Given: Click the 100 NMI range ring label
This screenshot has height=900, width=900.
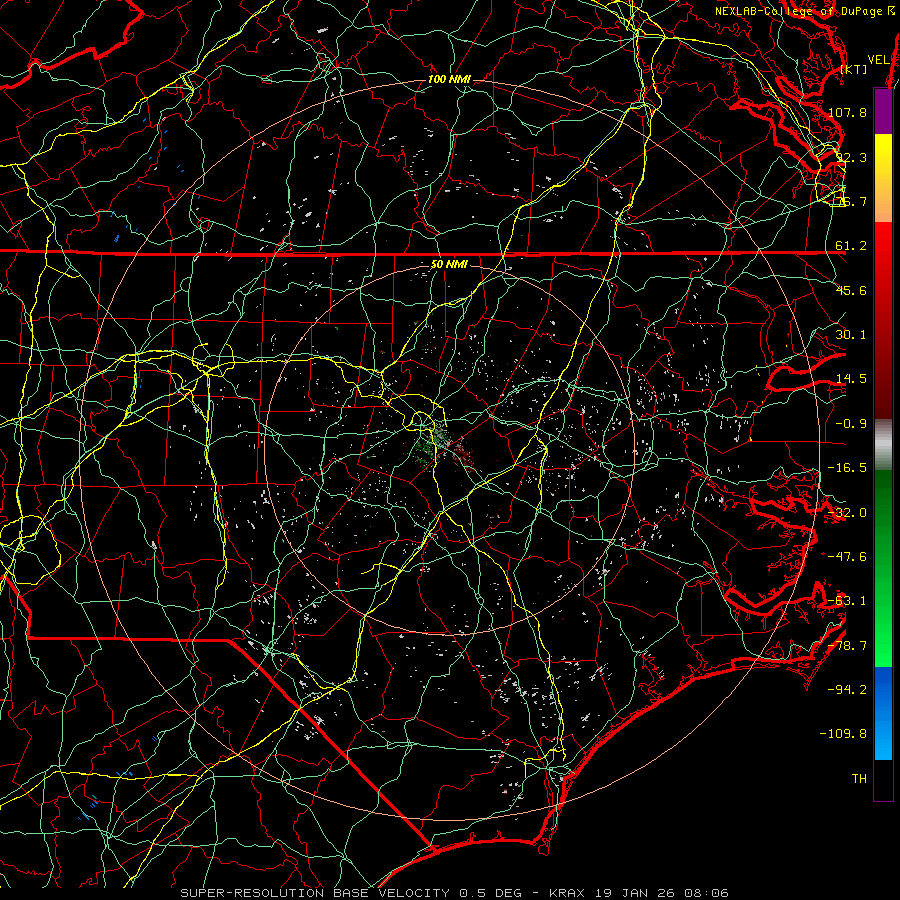Looking at the screenshot, I should point(449,79).
